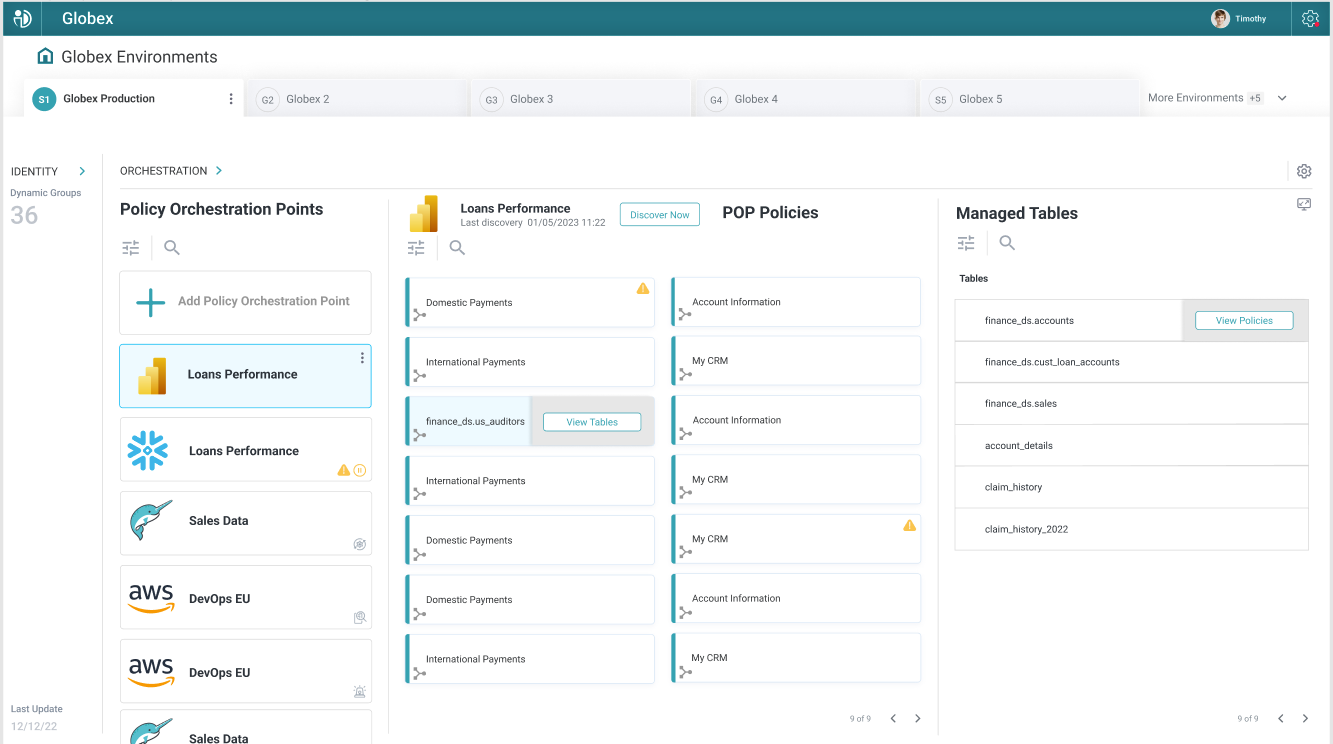Open filter options under Policy Orchestration Points

click(x=131, y=248)
